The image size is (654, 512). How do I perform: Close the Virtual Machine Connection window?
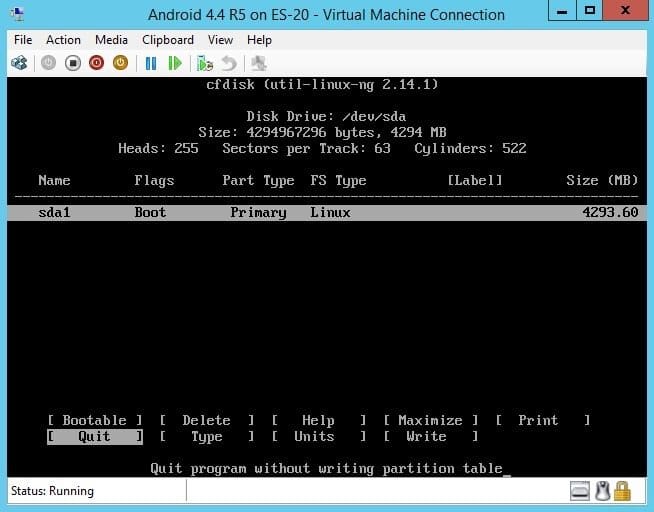625,11
